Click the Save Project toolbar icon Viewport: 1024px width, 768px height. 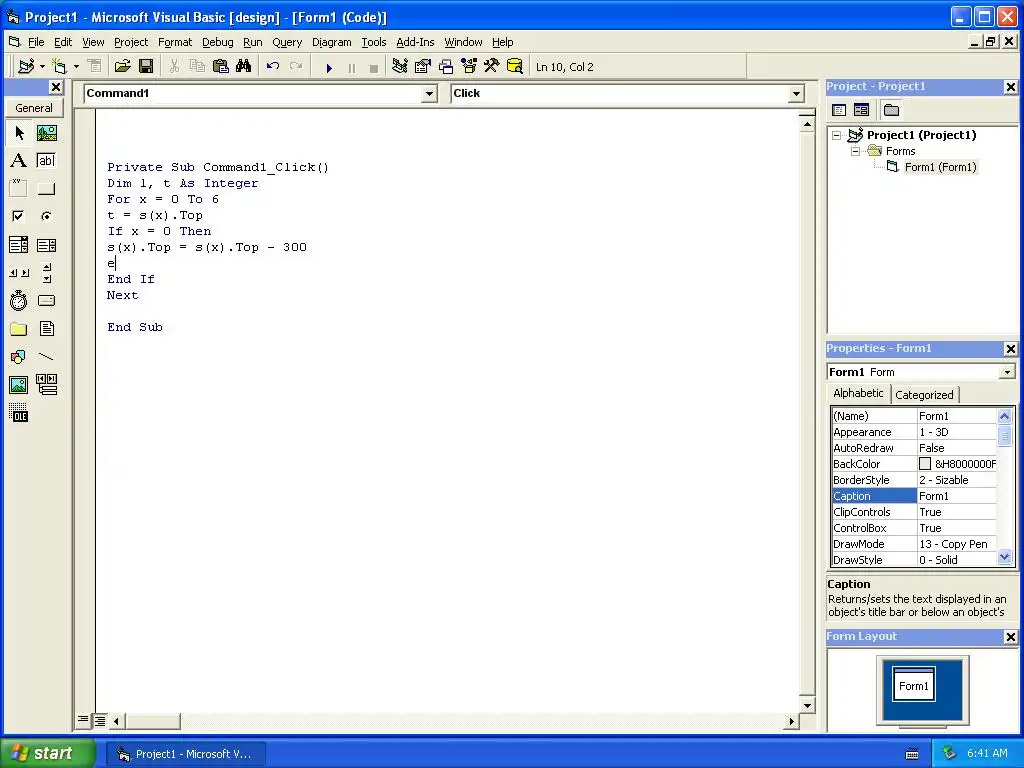(x=146, y=67)
